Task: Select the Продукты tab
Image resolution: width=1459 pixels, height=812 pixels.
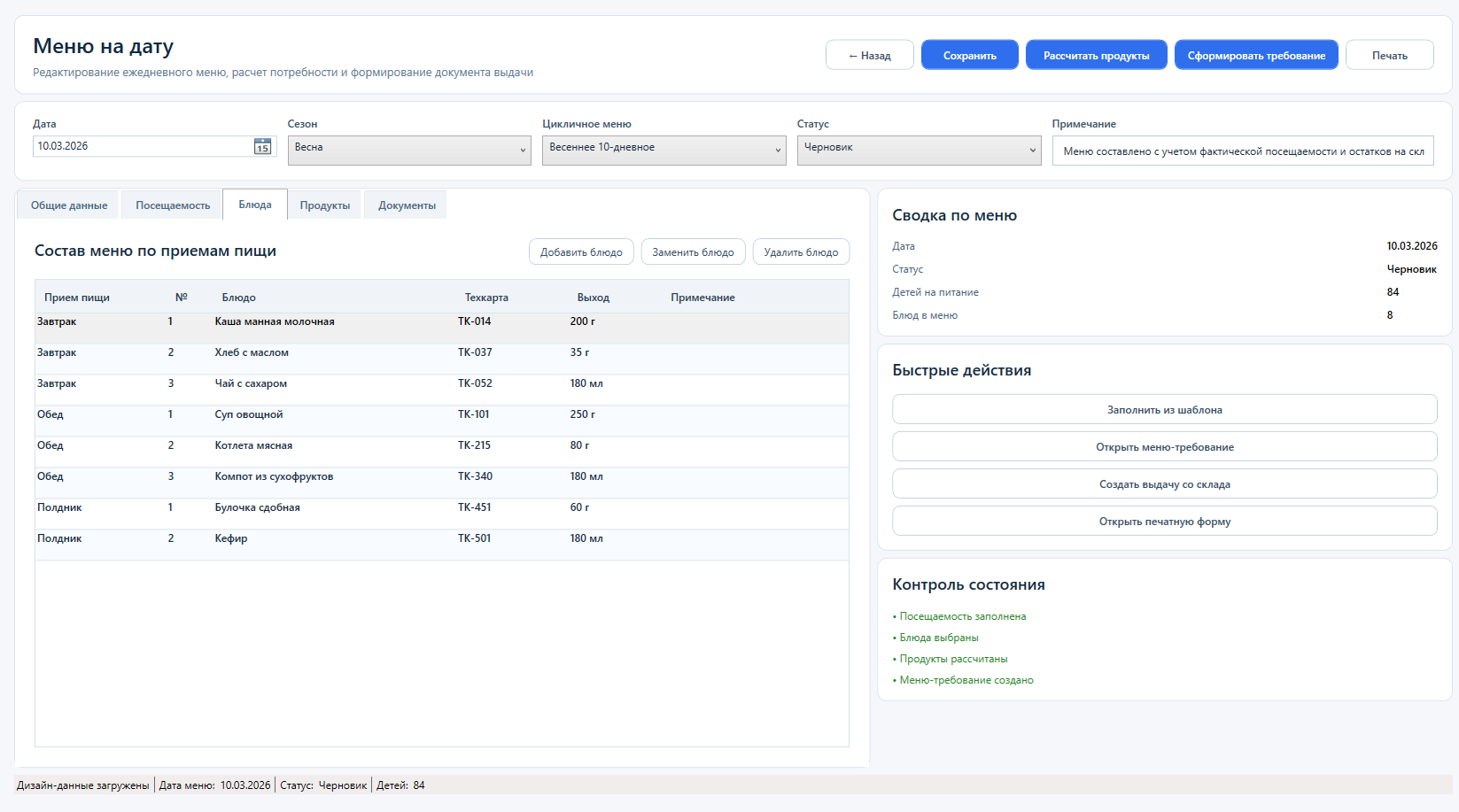Action: point(324,205)
